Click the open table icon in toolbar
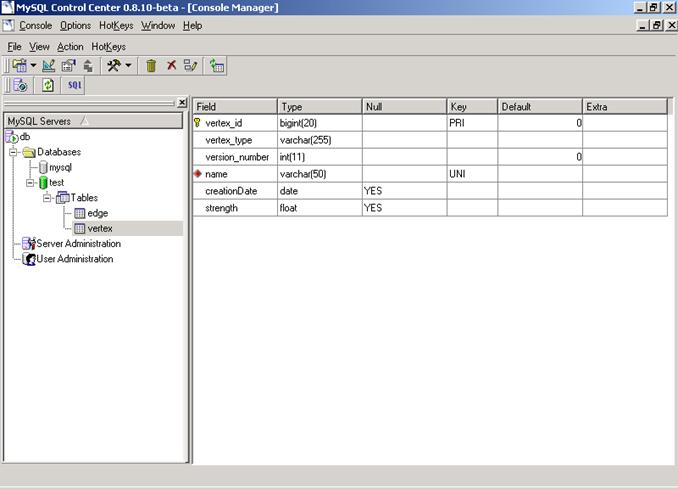Viewport: 678px width, 489px height. [19, 66]
